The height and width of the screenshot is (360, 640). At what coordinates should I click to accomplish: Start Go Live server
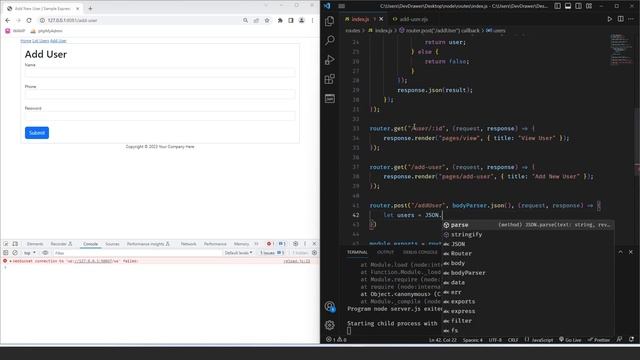coord(570,340)
